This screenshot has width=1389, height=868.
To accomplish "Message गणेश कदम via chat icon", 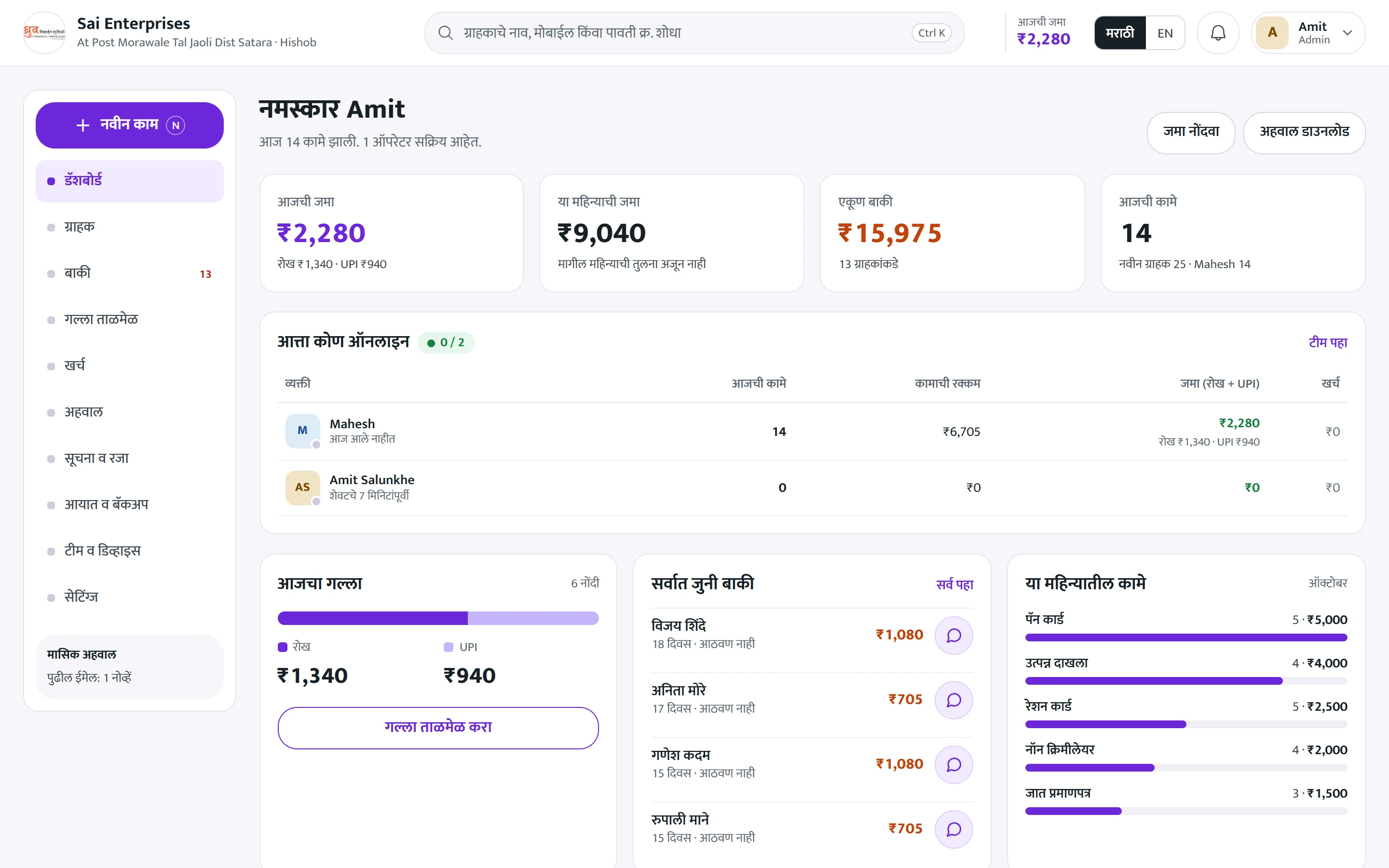I will (x=953, y=764).
